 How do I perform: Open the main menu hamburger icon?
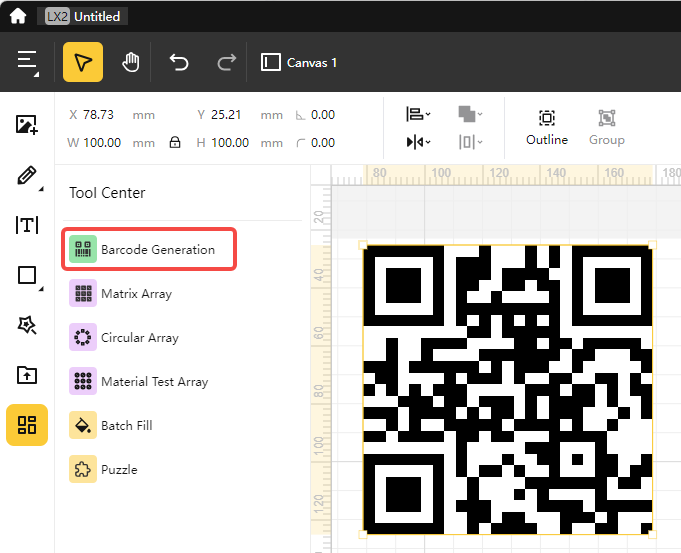[x=27, y=62]
